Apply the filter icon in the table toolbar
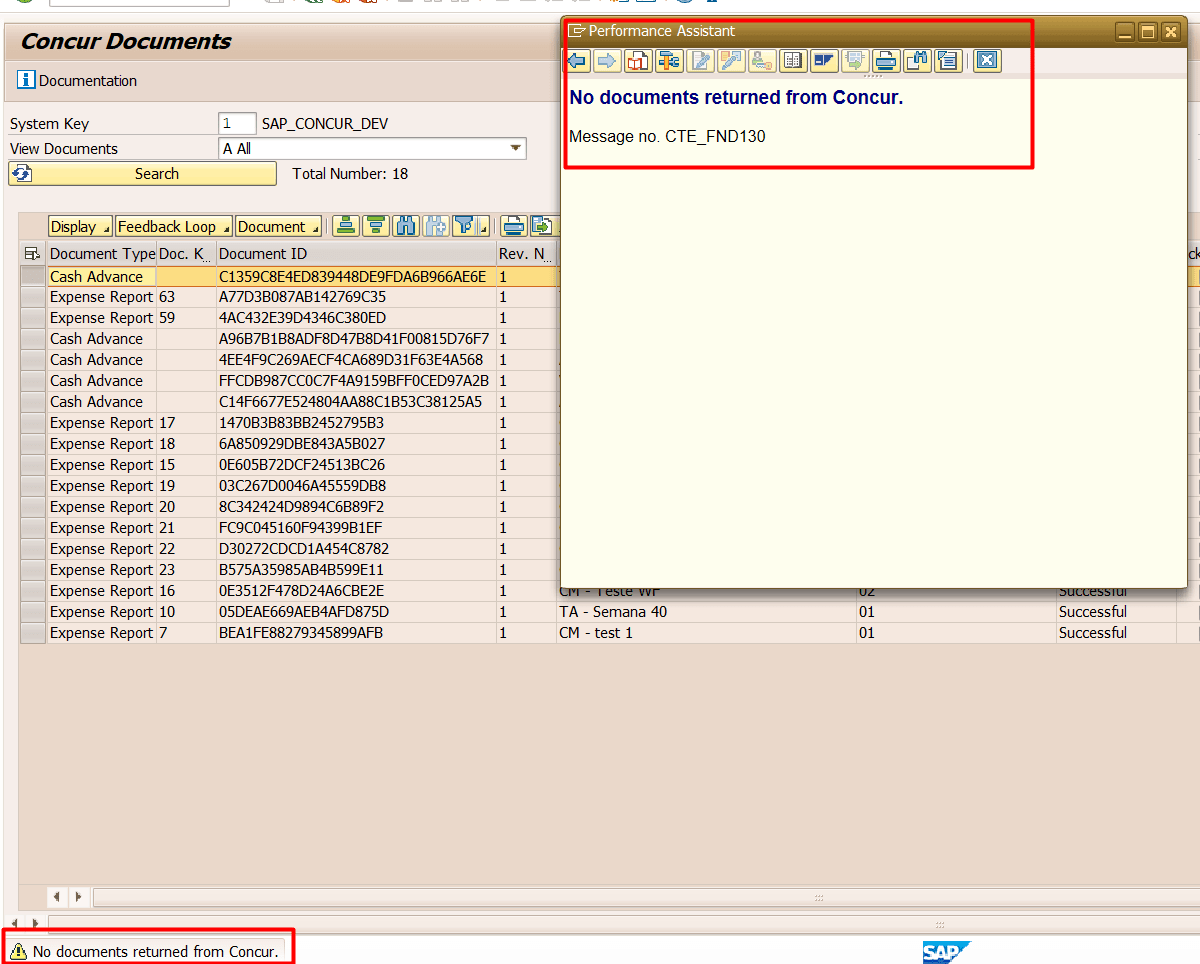This screenshot has height=964, width=1200. pos(465,226)
